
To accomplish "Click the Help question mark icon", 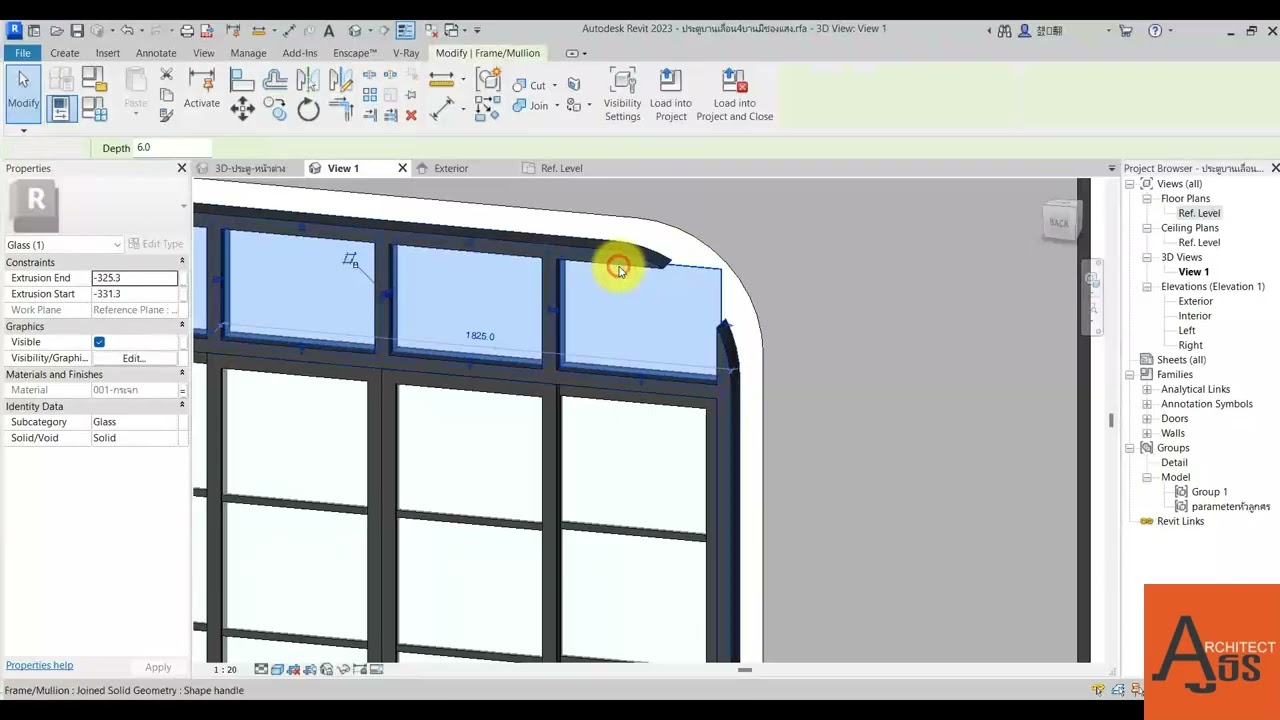I will pos(1155,31).
